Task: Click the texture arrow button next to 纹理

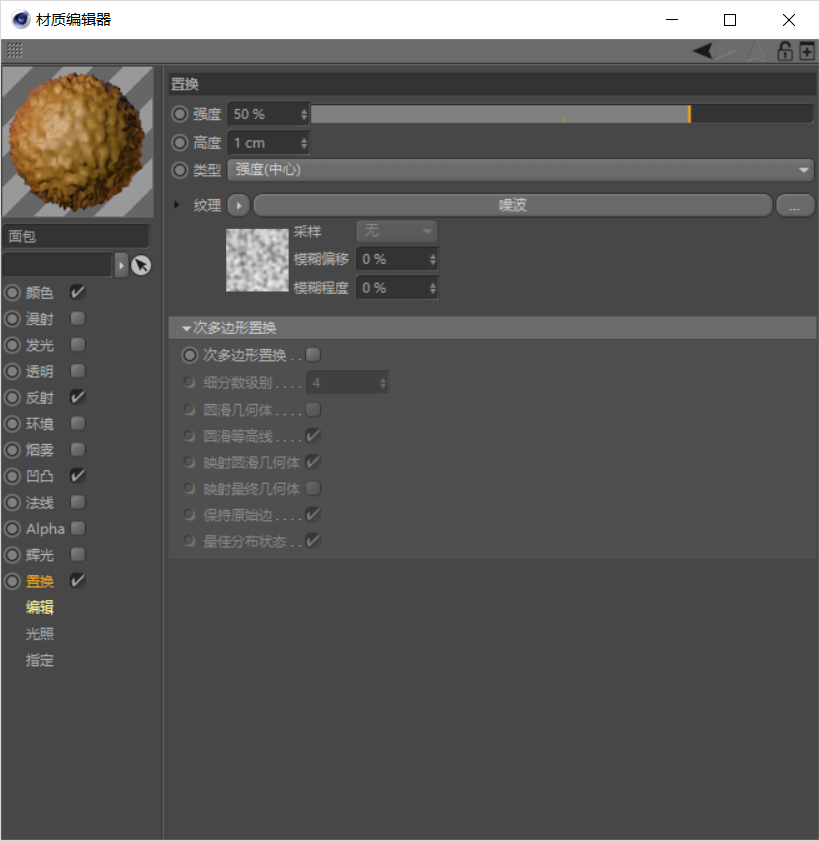Action: tap(238, 205)
